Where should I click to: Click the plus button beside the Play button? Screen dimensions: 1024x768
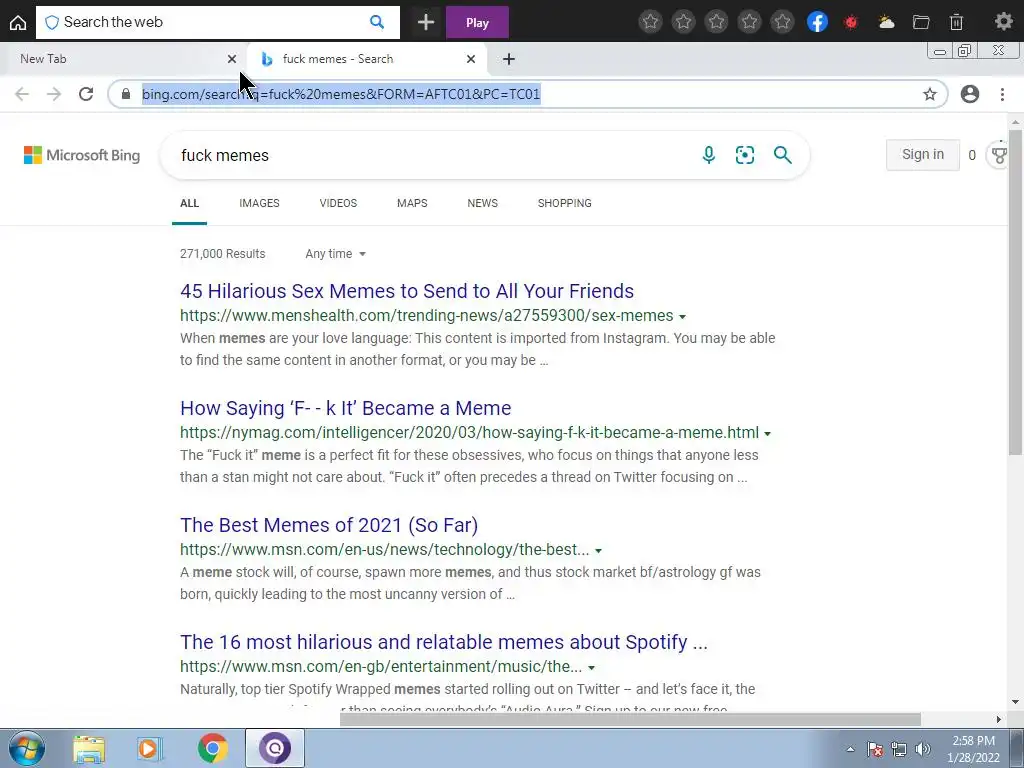pos(426,22)
